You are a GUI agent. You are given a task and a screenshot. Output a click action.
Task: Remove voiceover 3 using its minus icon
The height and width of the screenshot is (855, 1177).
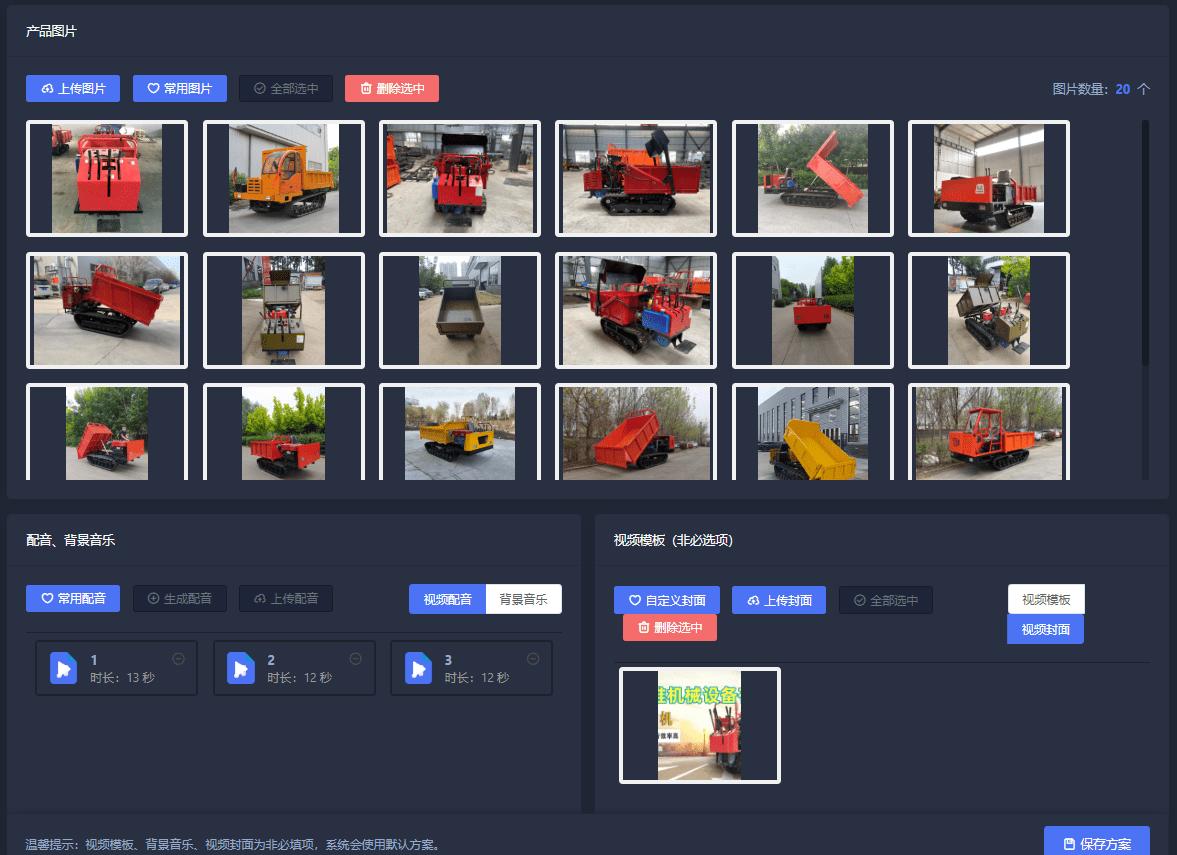click(x=533, y=658)
